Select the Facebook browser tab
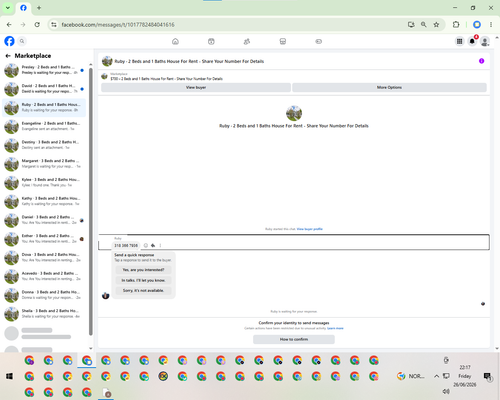The image size is (500, 400). [x=23, y=8]
